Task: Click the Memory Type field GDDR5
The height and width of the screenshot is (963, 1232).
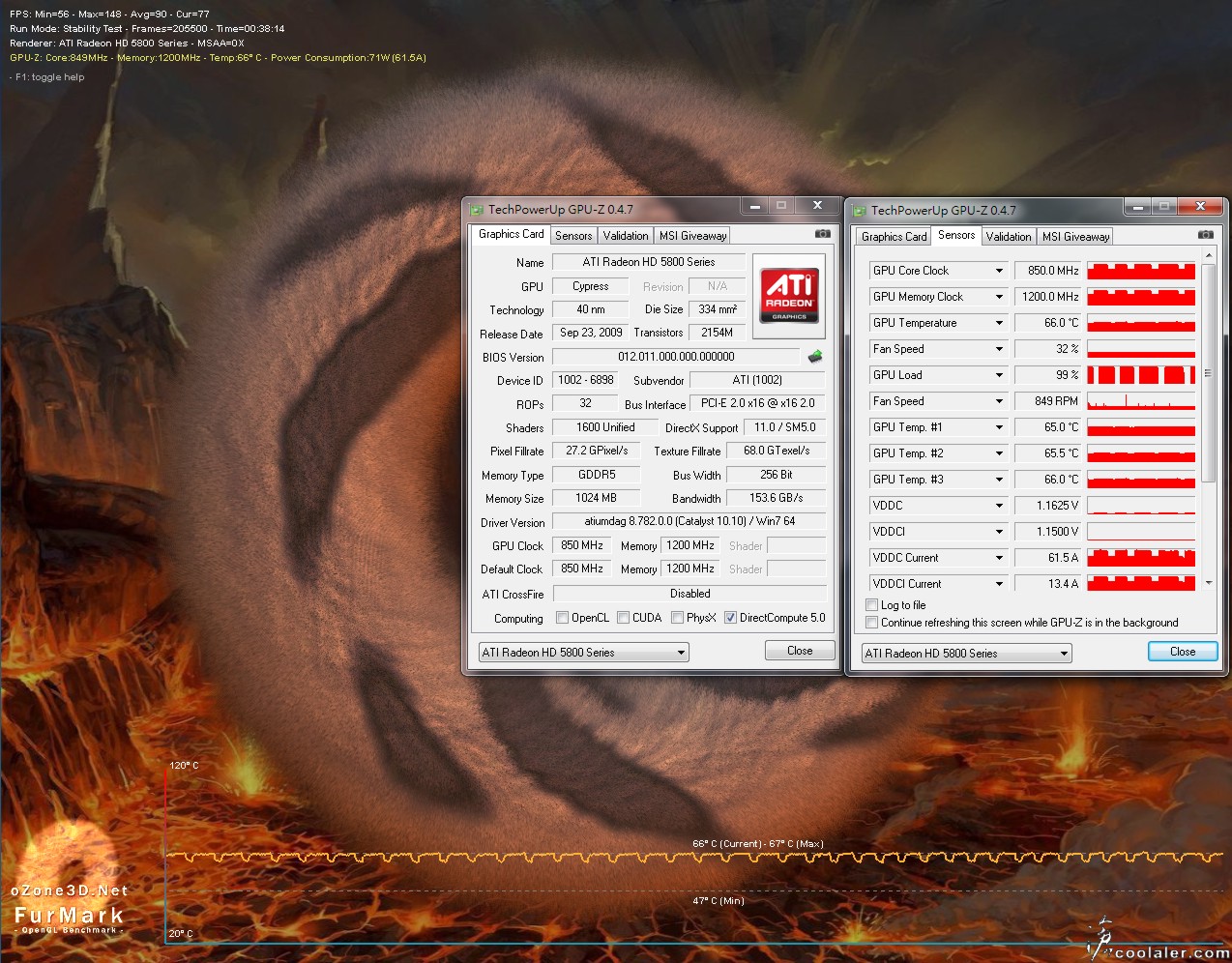Action: pos(597,475)
